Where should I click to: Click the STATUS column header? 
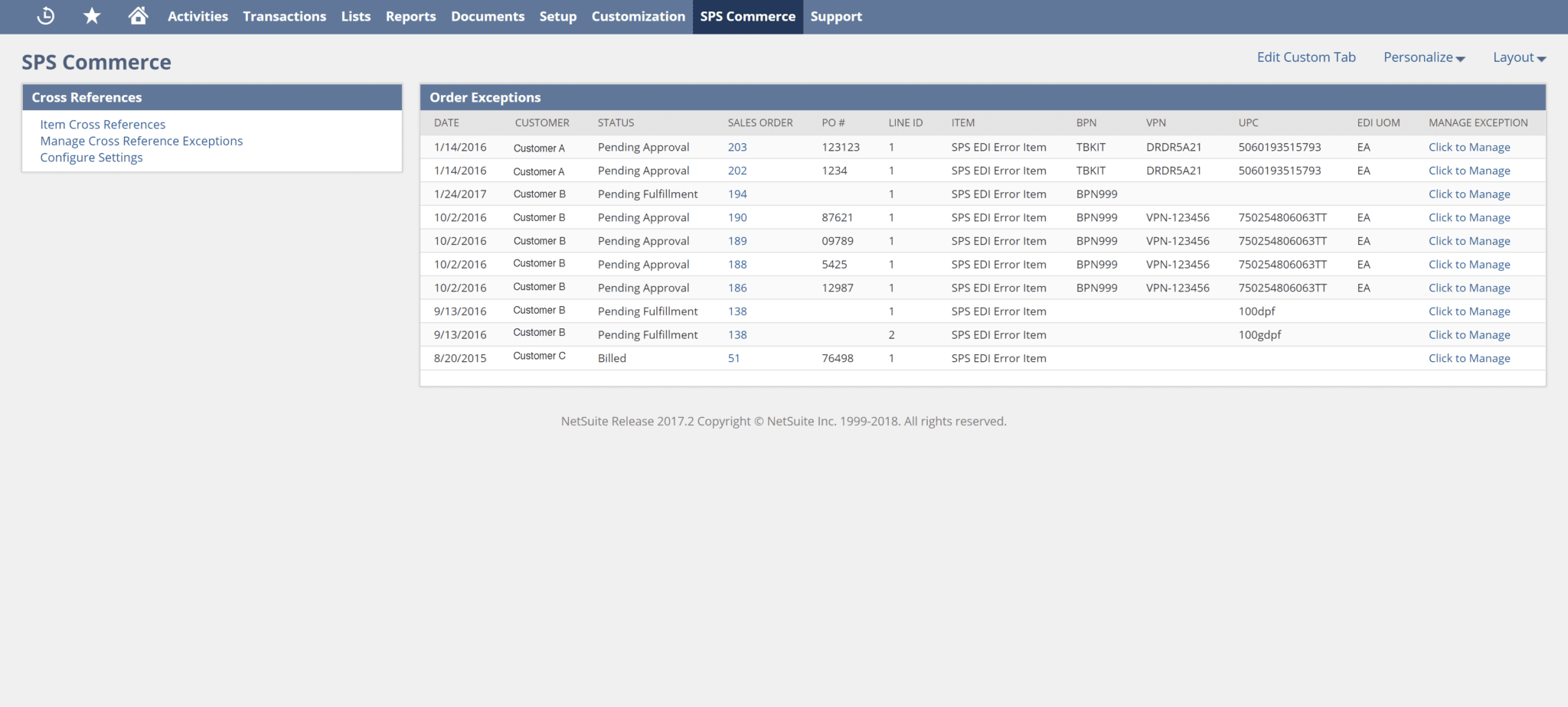click(616, 122)
